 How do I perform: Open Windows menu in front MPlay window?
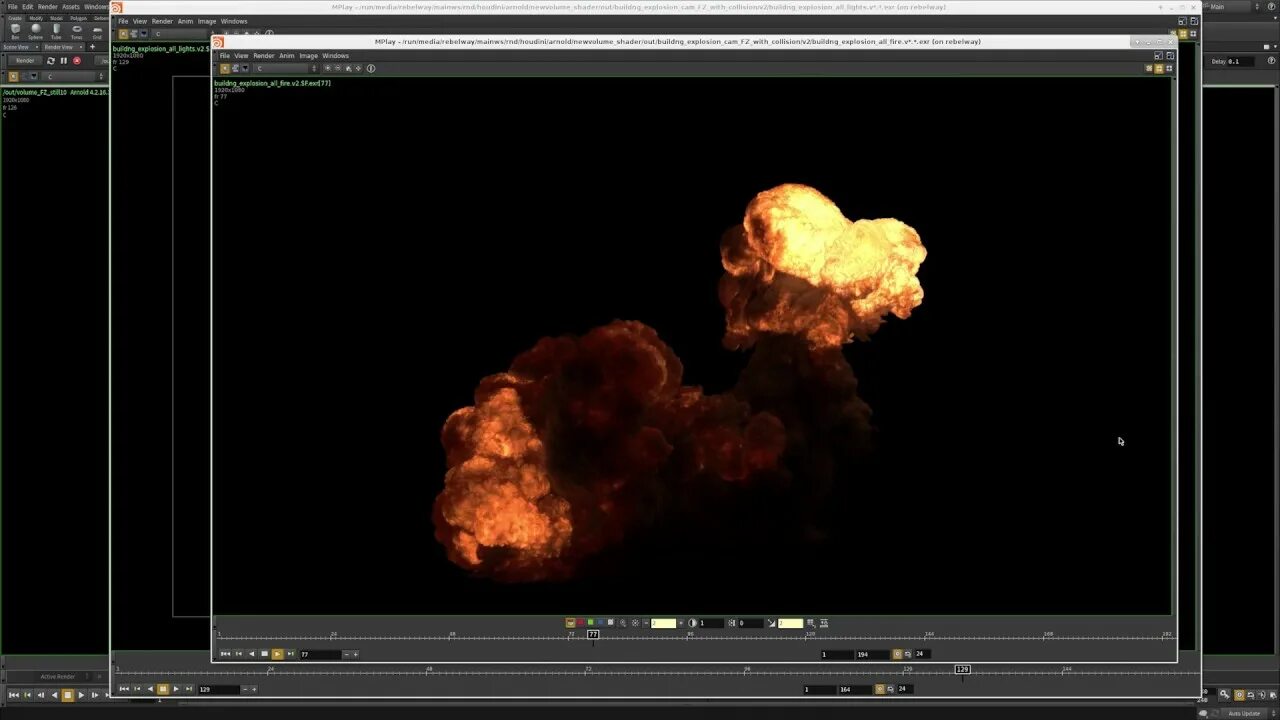click(335, 56)
